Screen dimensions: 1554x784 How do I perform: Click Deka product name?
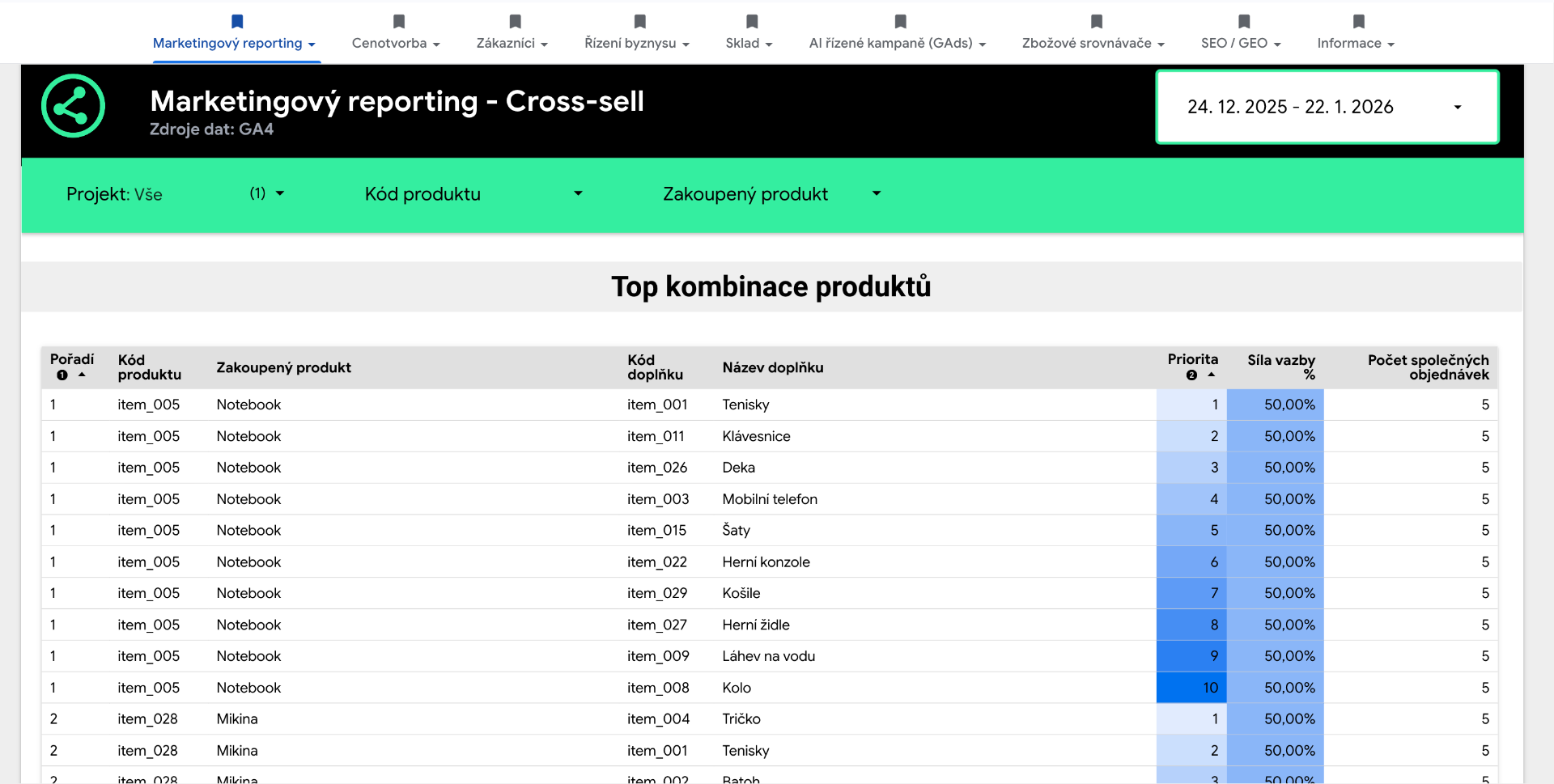pos(738,468)
